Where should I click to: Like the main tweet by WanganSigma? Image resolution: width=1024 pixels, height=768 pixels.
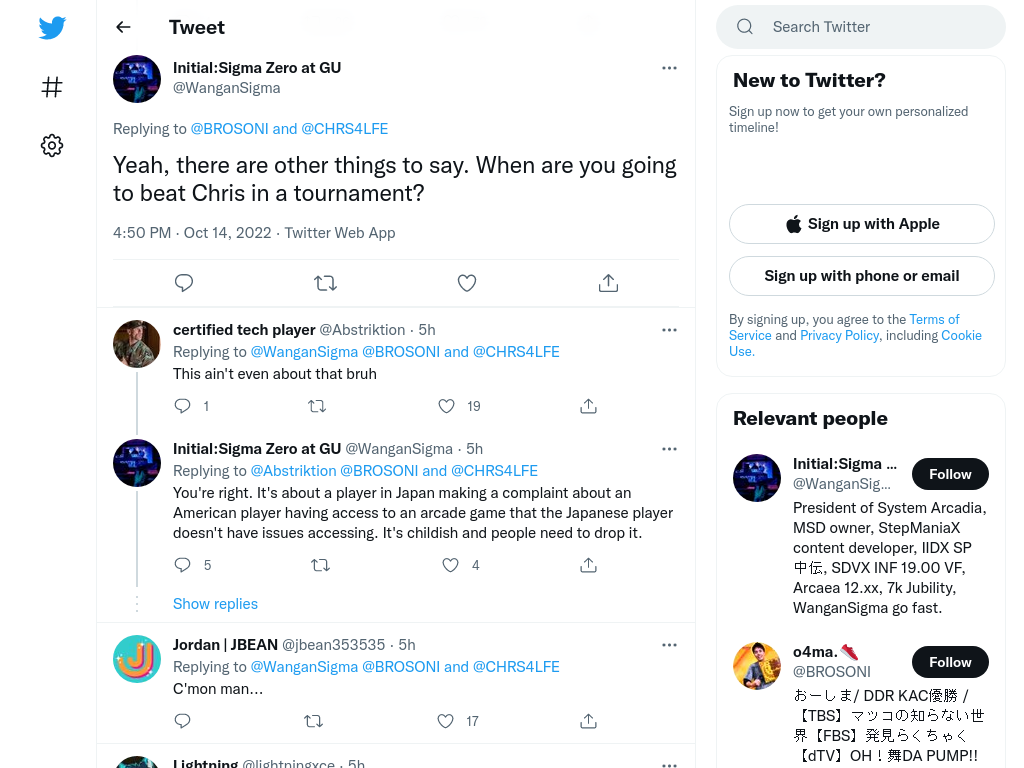point(467,283)
